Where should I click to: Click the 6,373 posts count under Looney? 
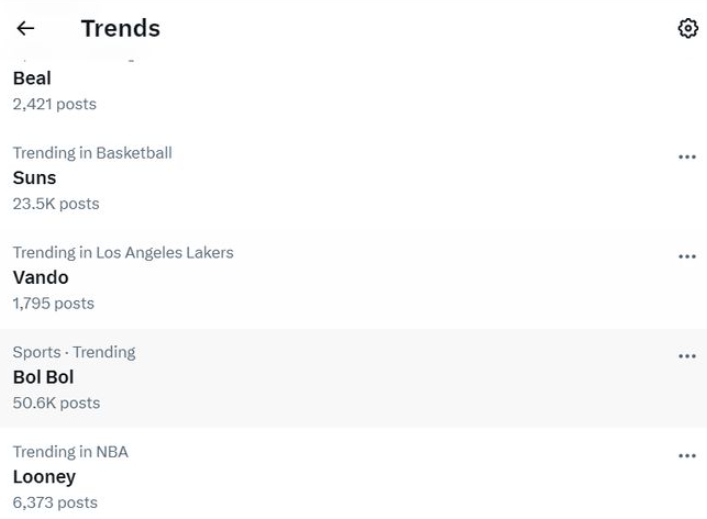point(55,502)
